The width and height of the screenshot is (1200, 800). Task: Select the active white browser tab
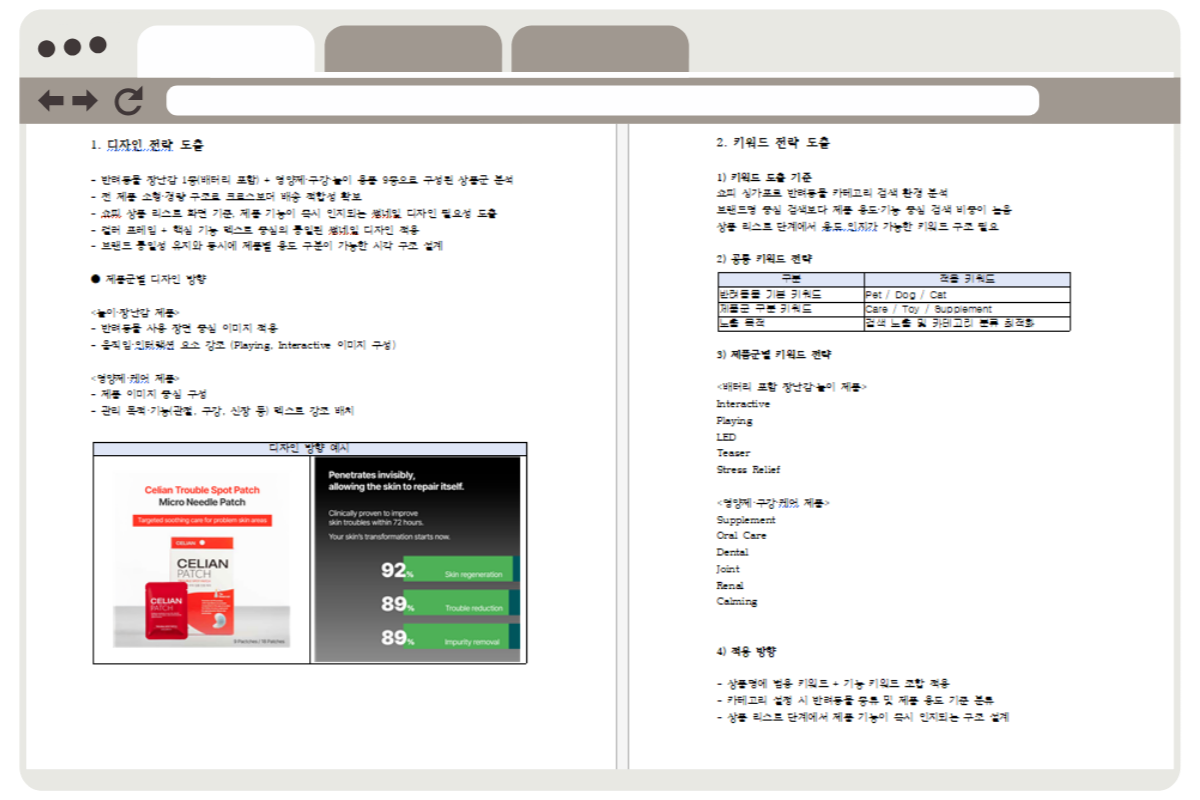click(x=226, y=50)
